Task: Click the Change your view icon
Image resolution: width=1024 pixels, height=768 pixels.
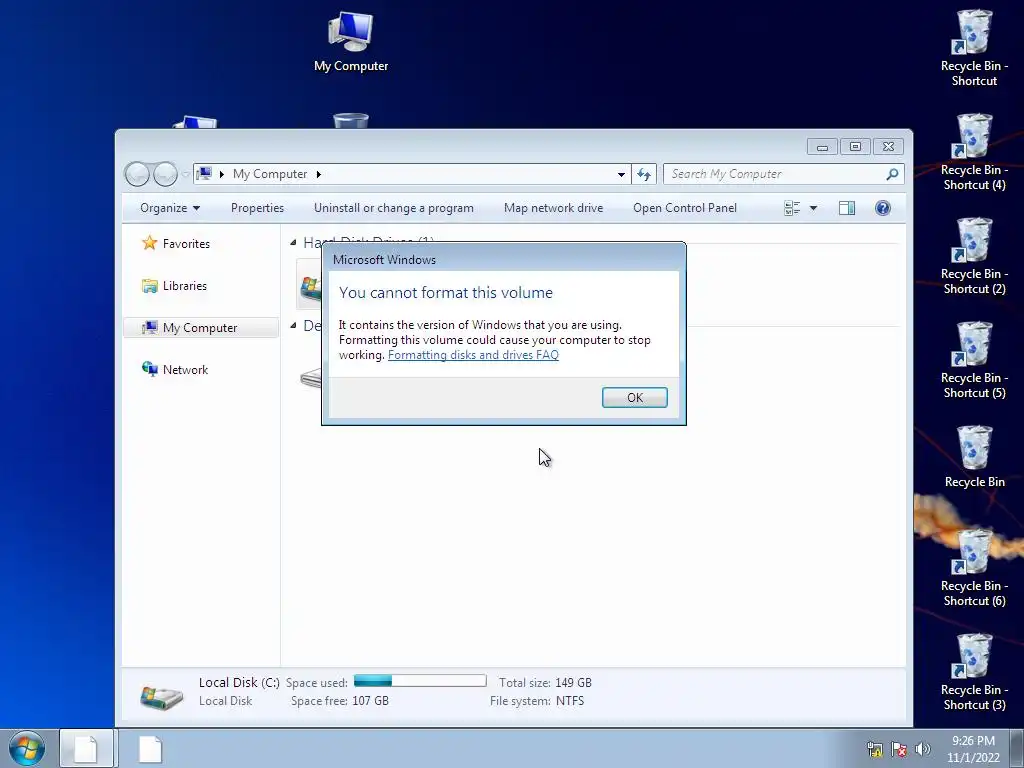Action: 792,208
